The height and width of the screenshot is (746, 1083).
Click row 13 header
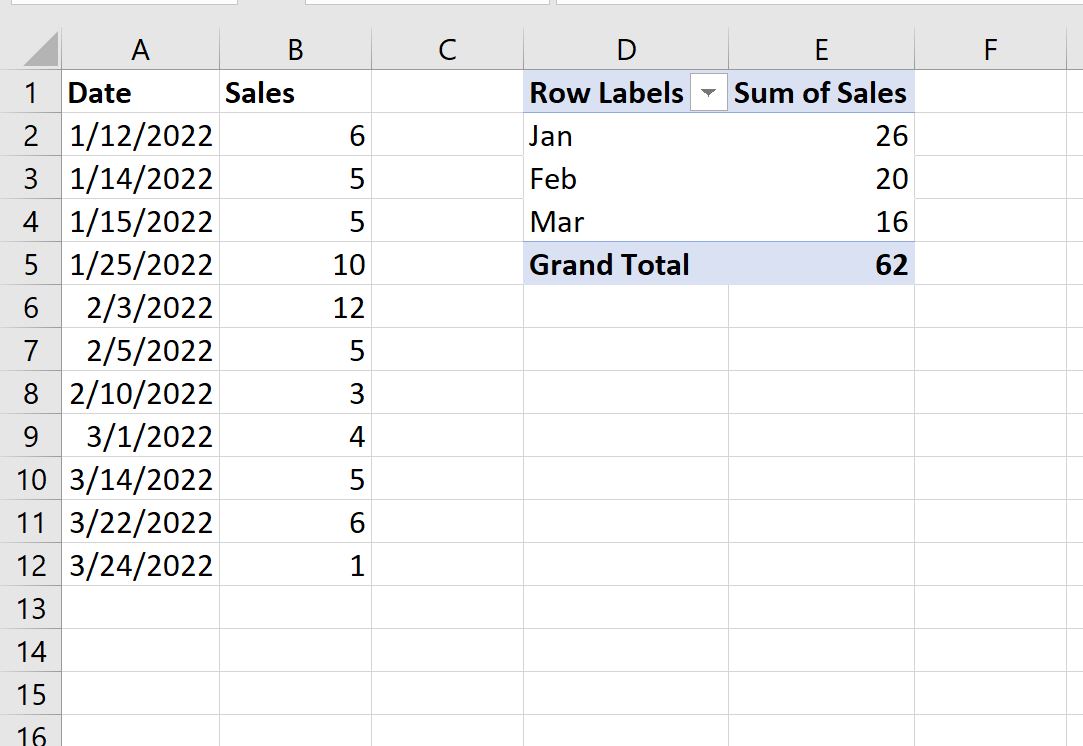click(30, 608)
